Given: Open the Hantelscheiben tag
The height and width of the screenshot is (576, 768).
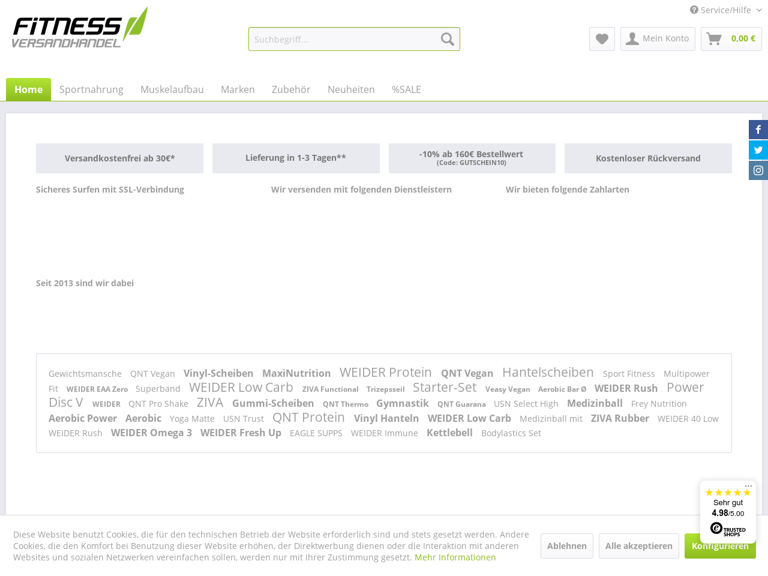Looking at the screenshot, I should pos(548,372).
